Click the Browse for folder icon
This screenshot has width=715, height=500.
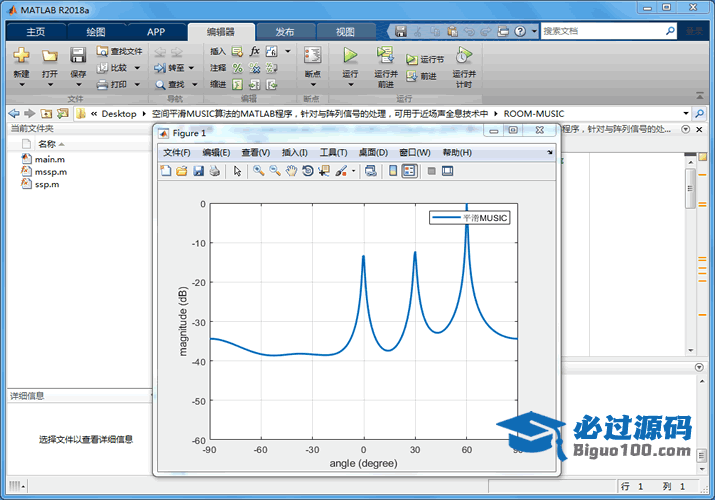tap(62, 113)
